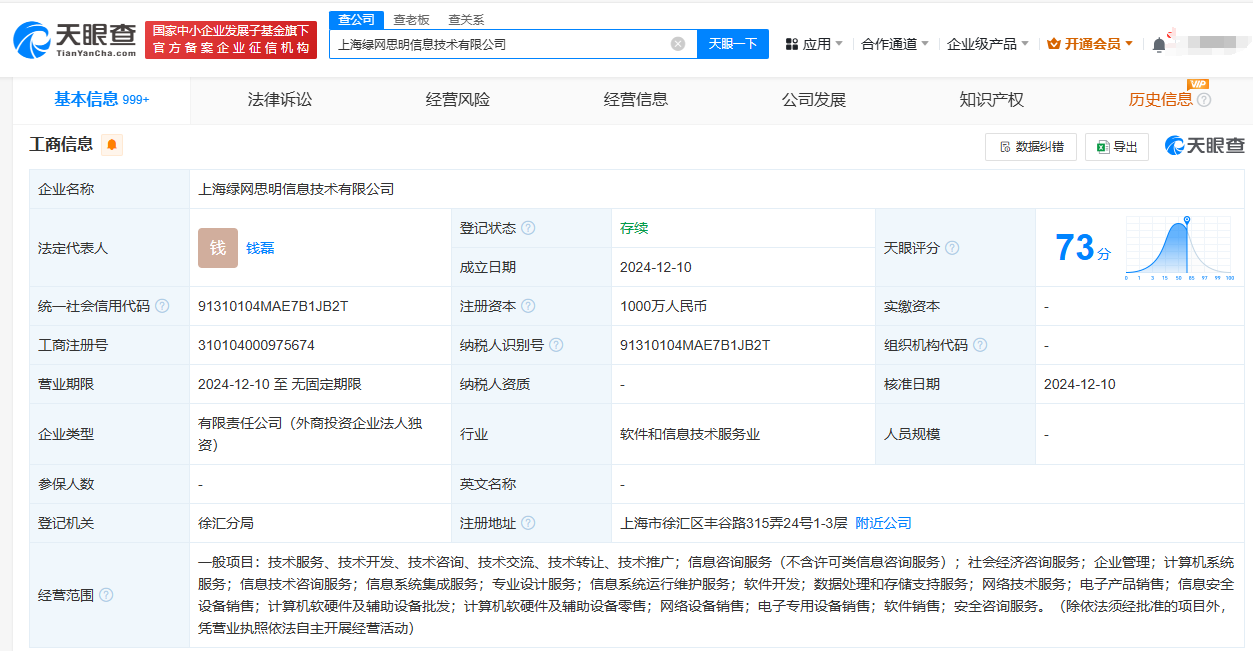Select the 法律诉讼 tab
The image size is (1253, 651).
[x=280, y=100]
